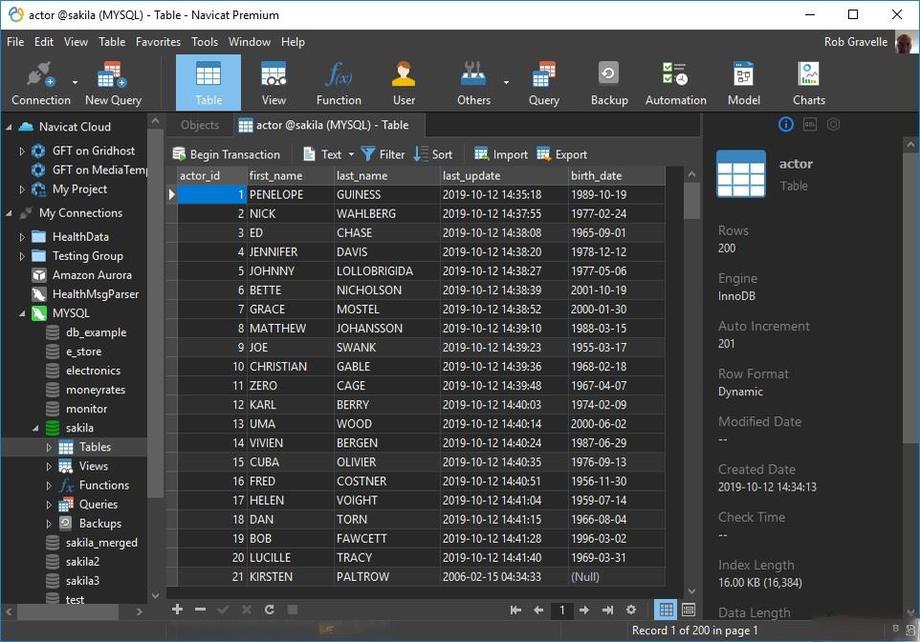Open the Text dropdown arrow

[351, 154]
